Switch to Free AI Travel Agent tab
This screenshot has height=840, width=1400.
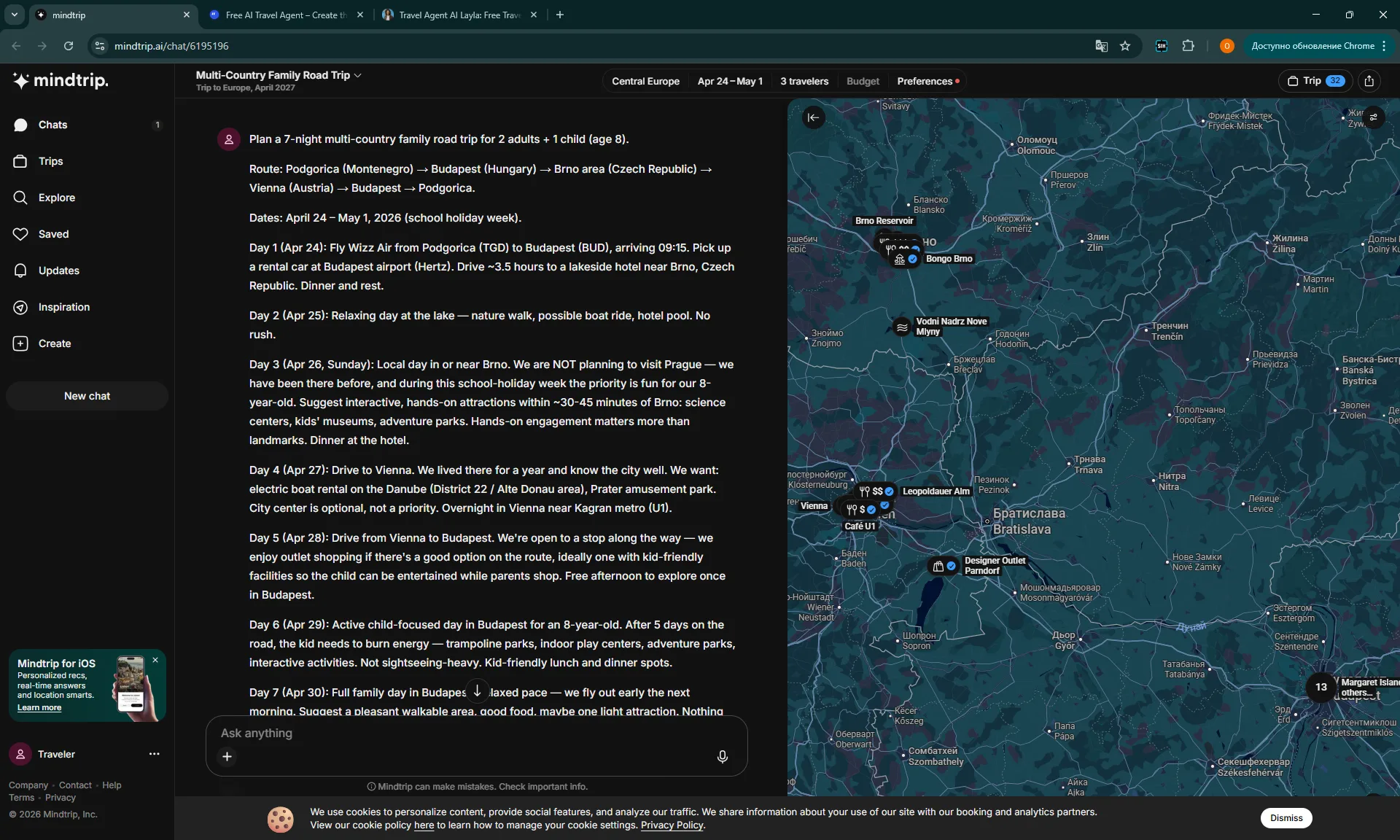coord(285,15)
